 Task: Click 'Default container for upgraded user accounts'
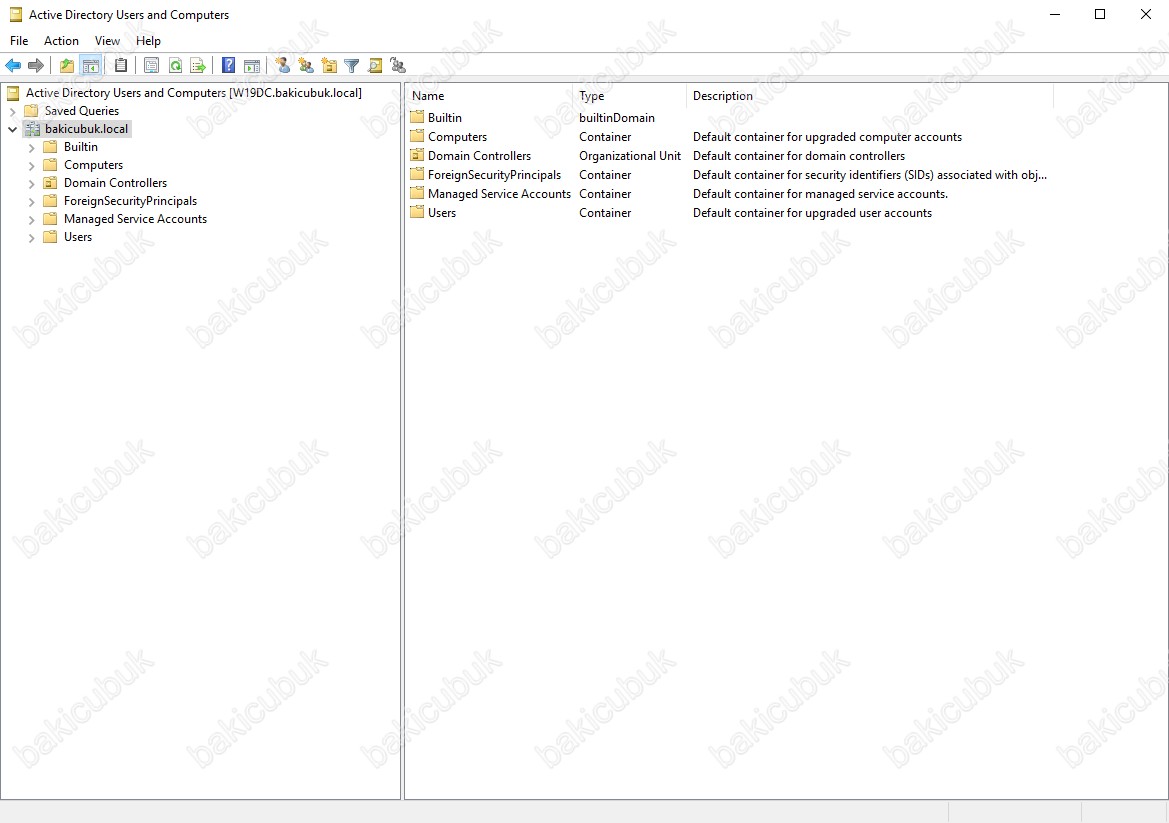click(x=812, y=213)
